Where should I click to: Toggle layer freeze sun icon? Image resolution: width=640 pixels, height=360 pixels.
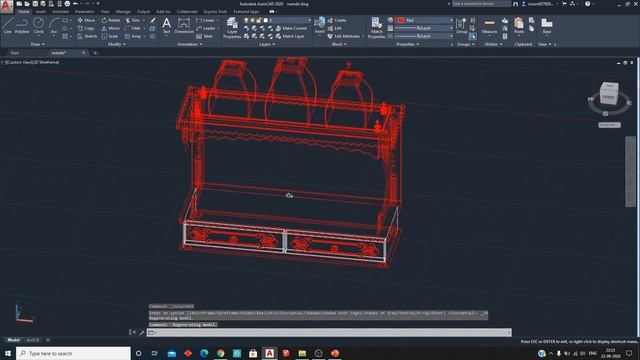(x=252, y=20)
